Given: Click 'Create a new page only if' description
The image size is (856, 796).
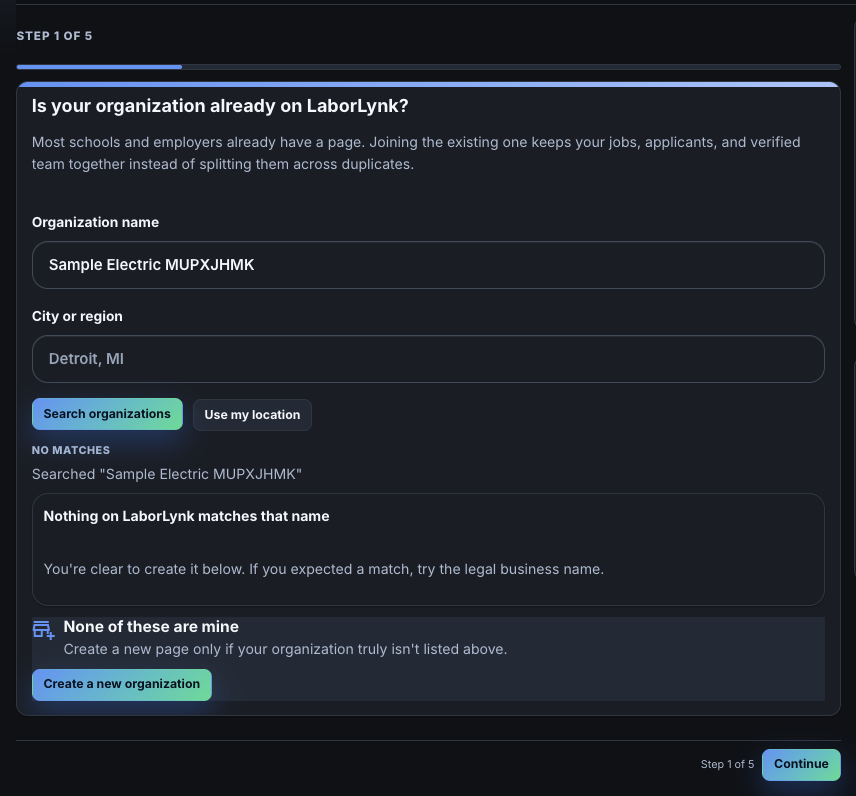Looking at the screenshot, I should [286, 649].
